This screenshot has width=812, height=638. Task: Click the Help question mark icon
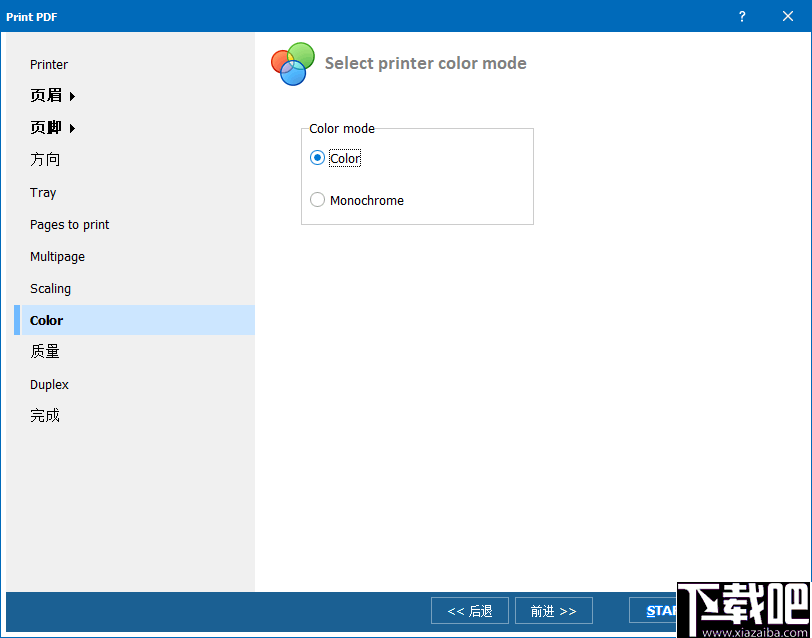(x=741, y=16)
